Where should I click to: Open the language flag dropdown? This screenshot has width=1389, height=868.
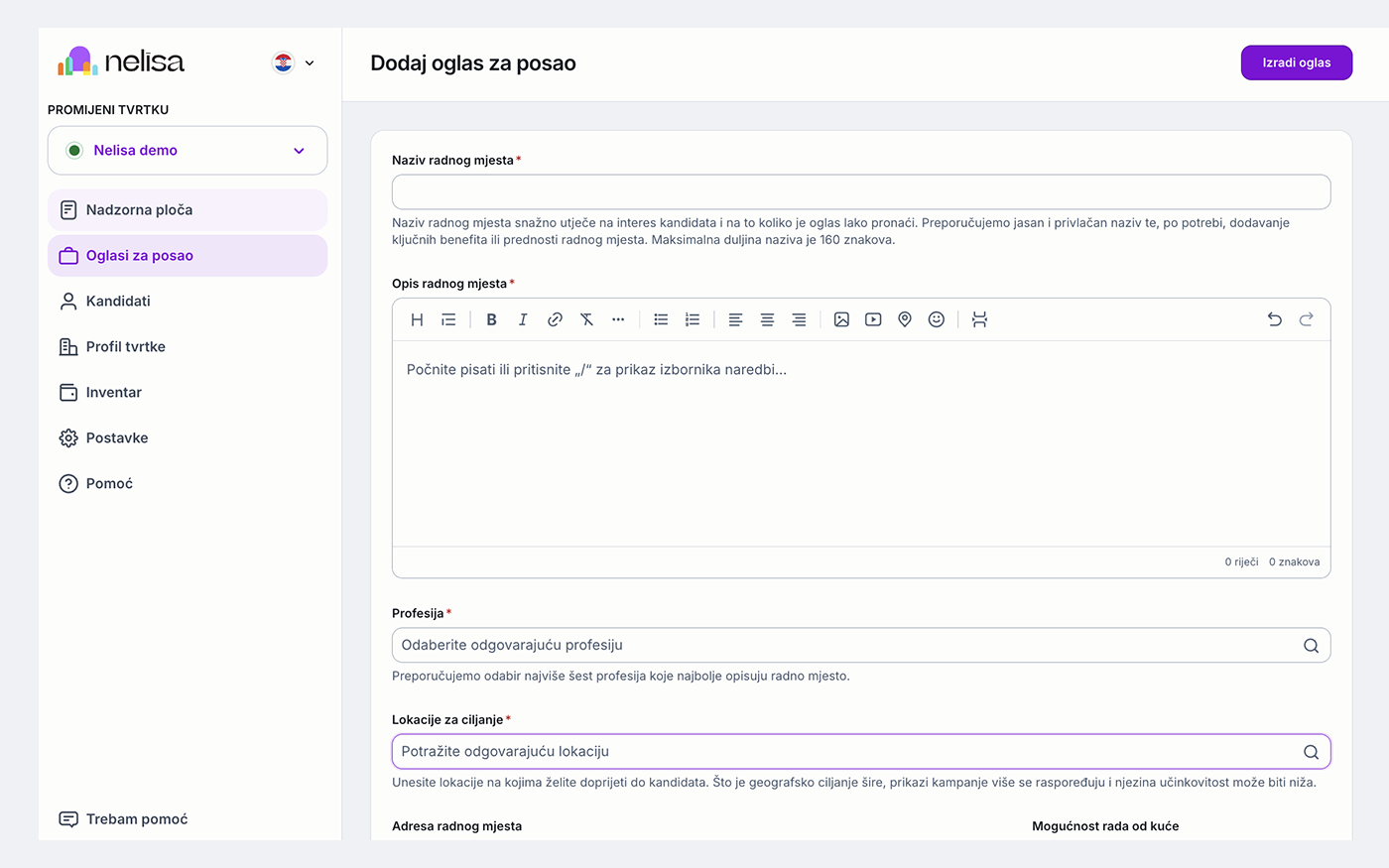click(295, 62)
